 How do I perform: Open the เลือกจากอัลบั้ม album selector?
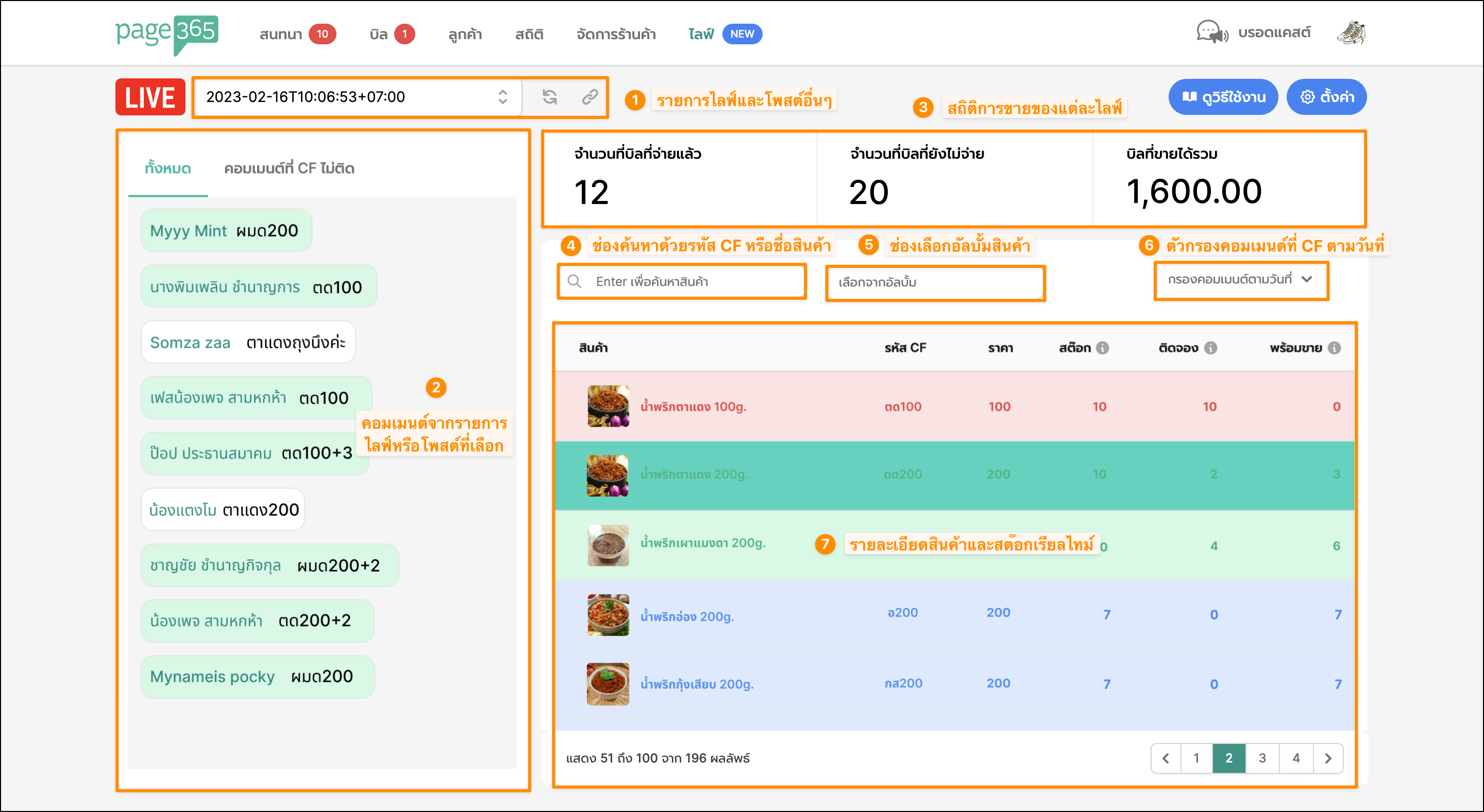click(x=934, y=282)
